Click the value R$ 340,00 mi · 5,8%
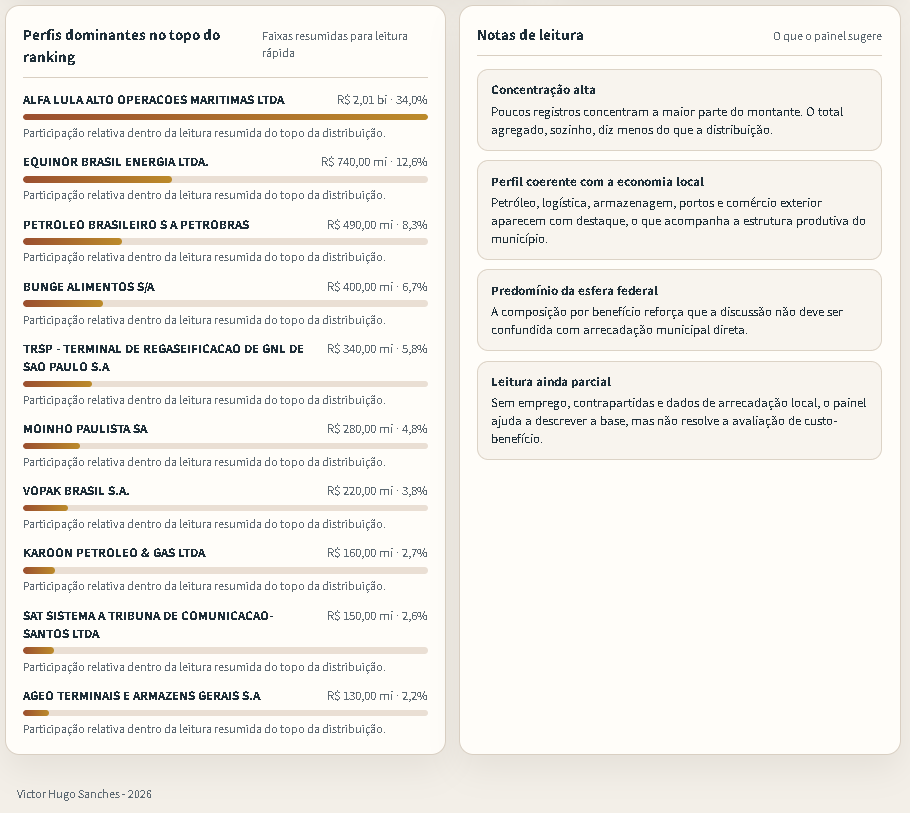Screen dimensions: 910x813 [377, 349]
